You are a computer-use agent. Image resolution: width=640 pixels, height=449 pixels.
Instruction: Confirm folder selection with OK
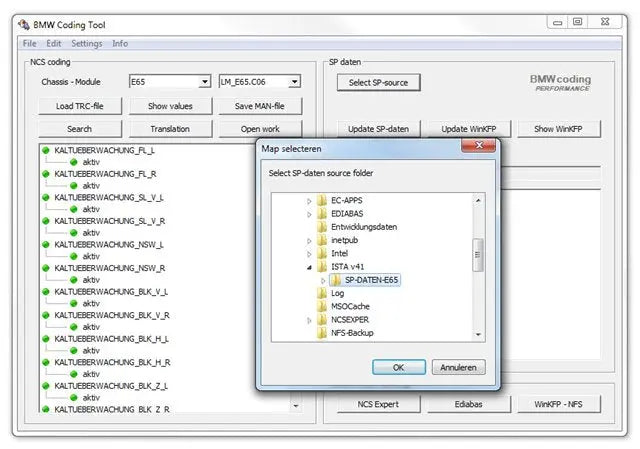pos(399,367)
